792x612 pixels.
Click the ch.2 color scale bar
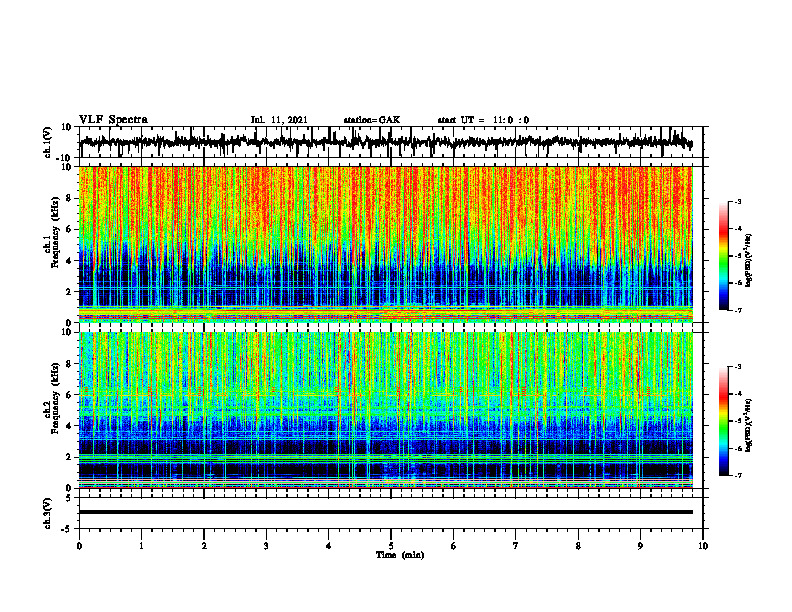(723, 421)
